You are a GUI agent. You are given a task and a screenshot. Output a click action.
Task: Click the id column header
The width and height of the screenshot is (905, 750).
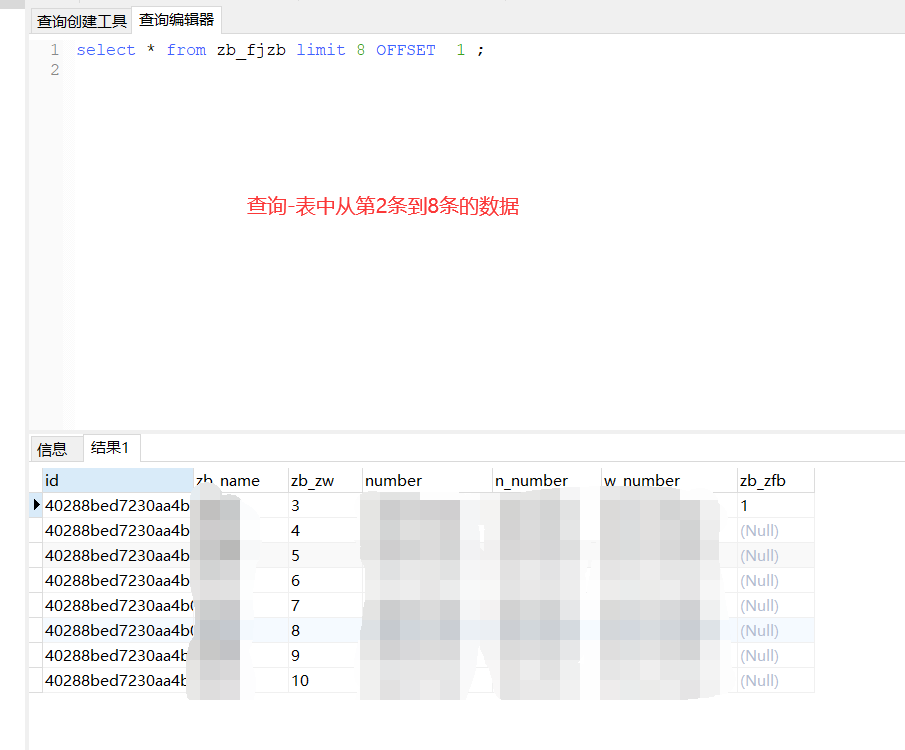118,480
